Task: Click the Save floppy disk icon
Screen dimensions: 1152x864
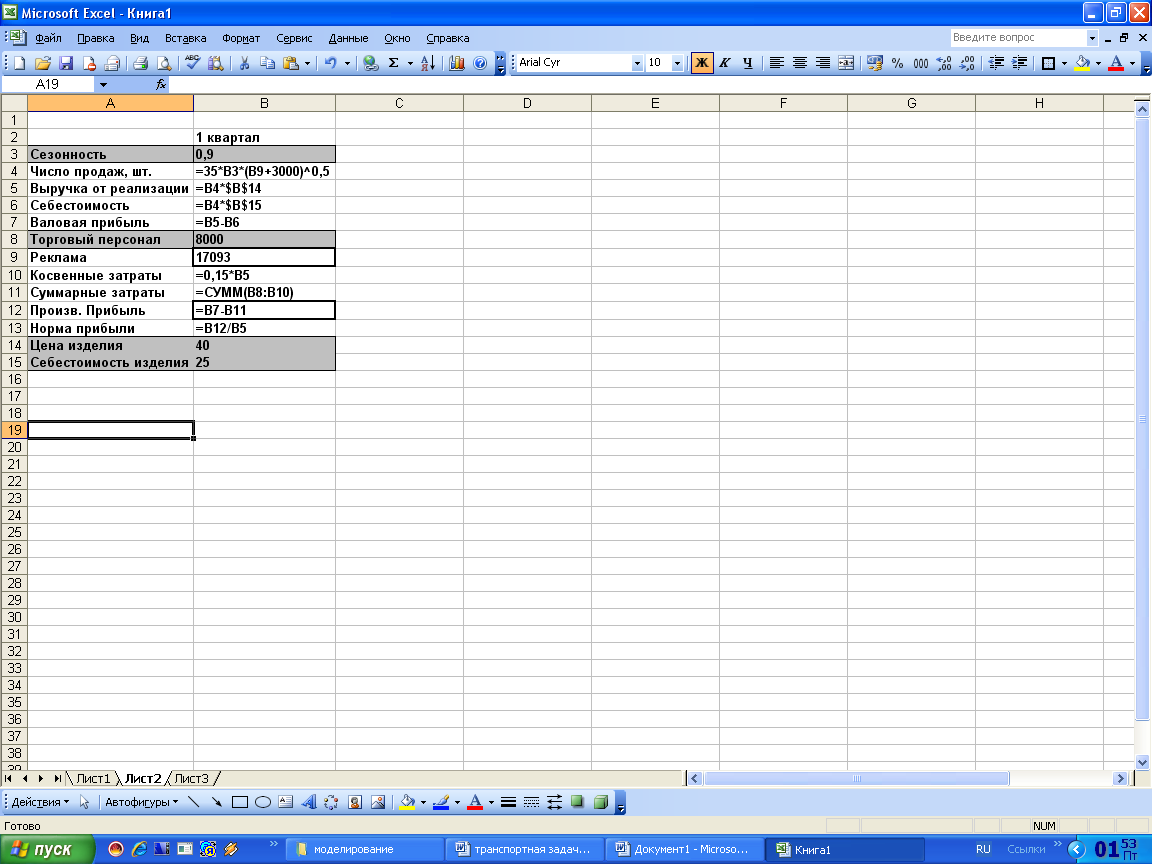Action: point(66,63)
